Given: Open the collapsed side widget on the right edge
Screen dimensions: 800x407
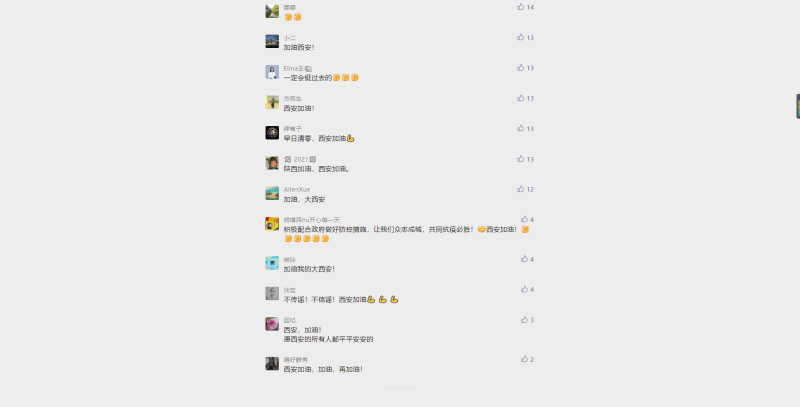Looking at the screenshot, I should pos(798,106).
